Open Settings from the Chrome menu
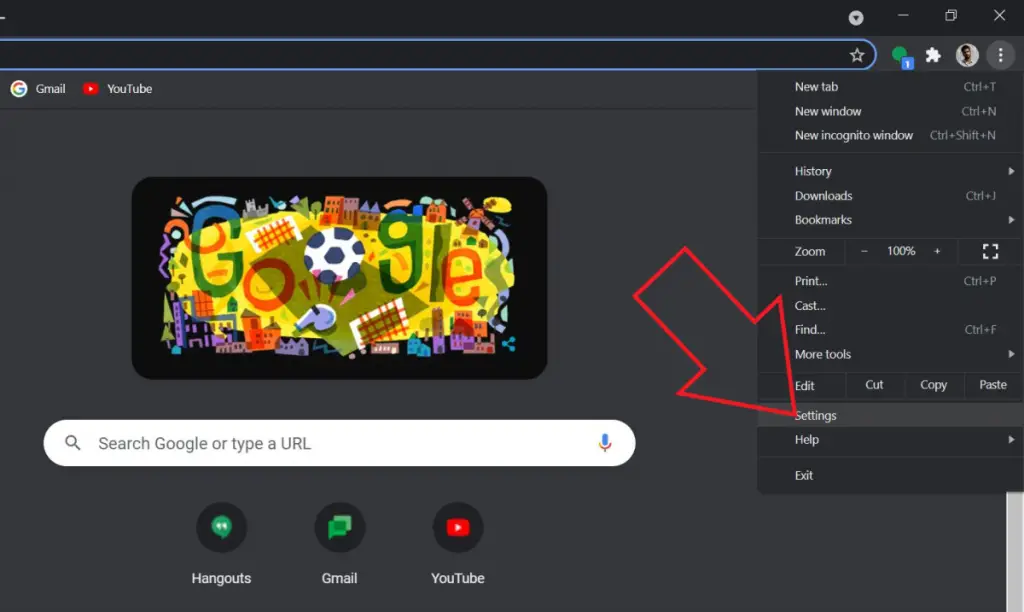The width and height of the screenshot is (1024, 612). 890,415
